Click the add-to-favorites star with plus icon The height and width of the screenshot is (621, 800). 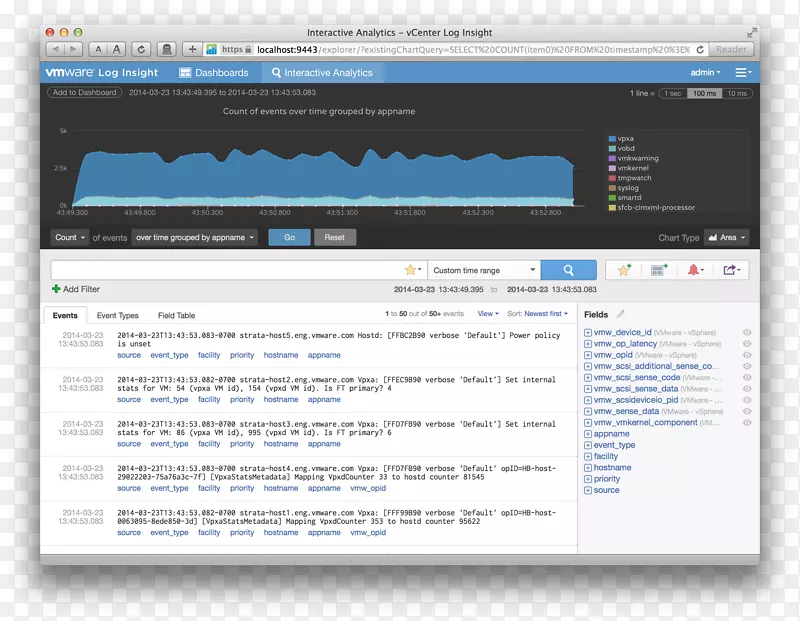(624, 270)
